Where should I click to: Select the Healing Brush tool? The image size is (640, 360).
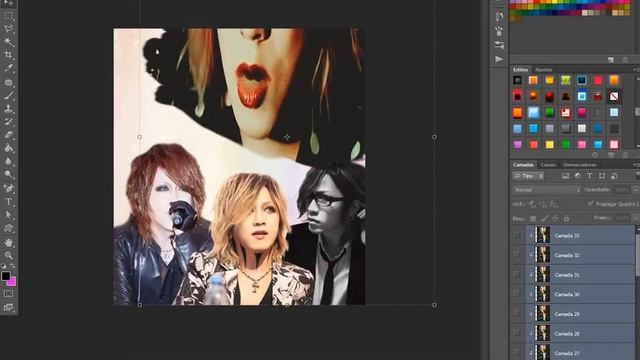pos(8,82)
